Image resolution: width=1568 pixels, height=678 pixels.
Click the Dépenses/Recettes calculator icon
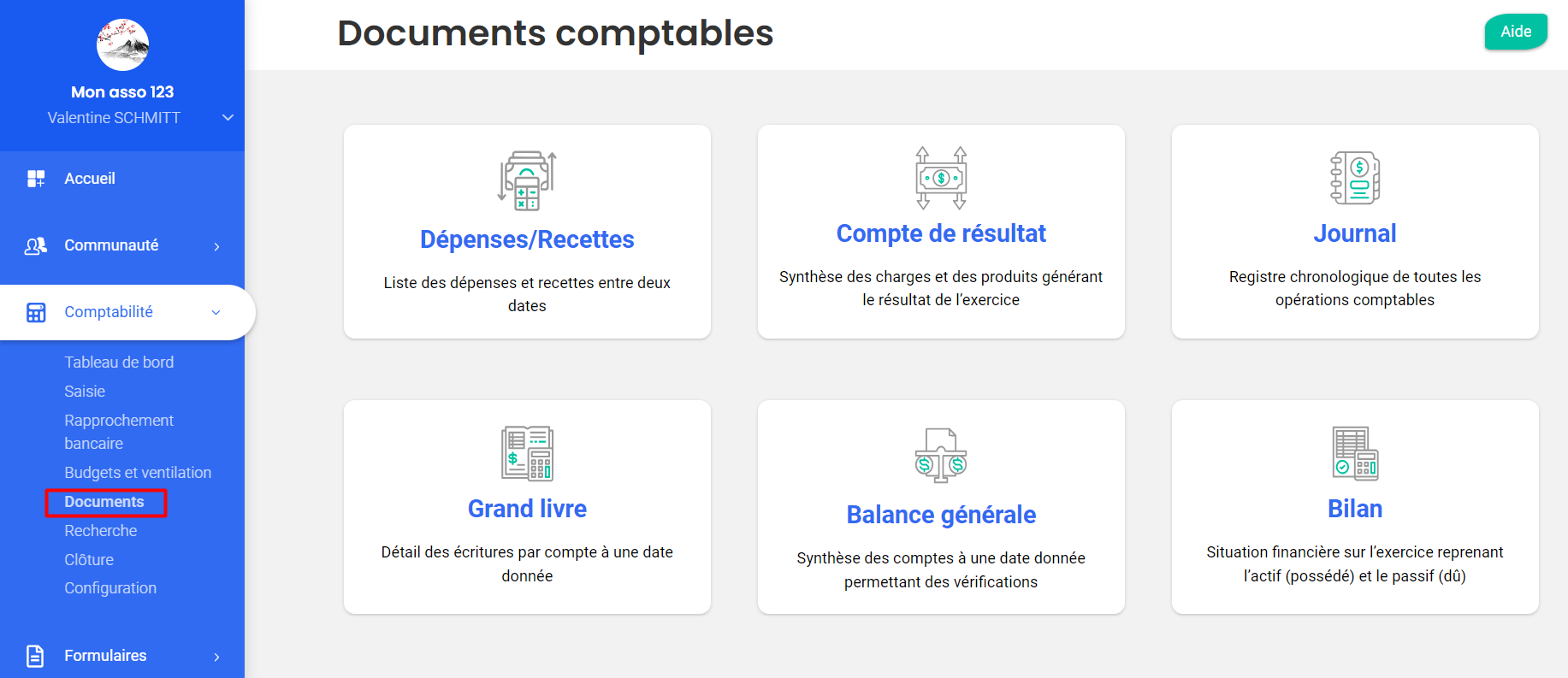click(527, 181)
